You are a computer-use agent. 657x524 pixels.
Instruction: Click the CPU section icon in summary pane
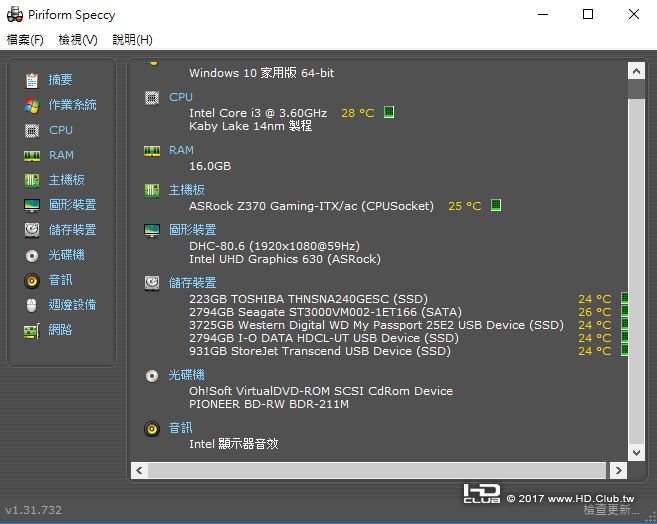point(152,98)
